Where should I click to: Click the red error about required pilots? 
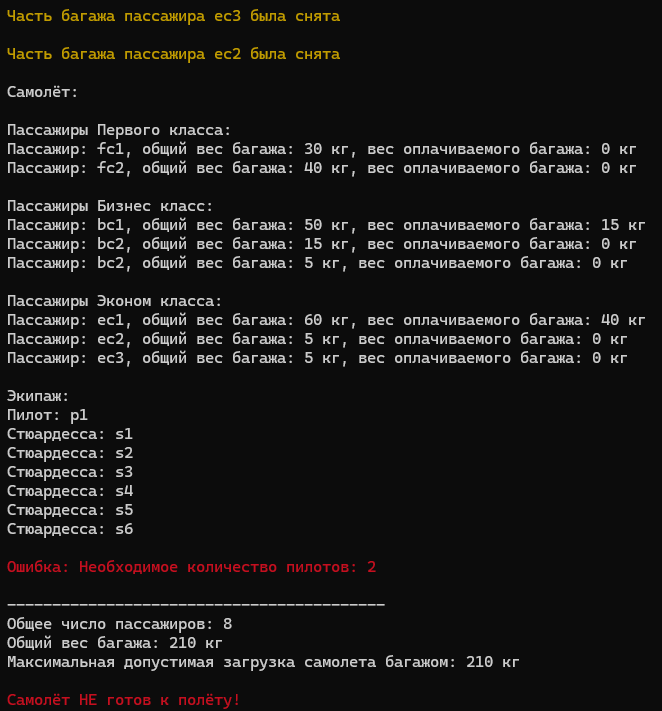click(x=191, y=567)
